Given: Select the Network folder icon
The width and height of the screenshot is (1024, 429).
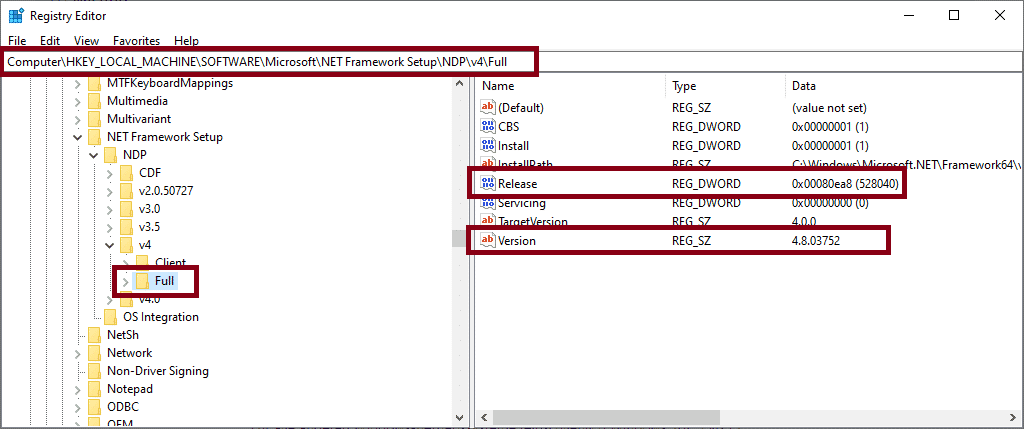Looking at the screenshot, I should pyautogui.click(x=95, y=353).
